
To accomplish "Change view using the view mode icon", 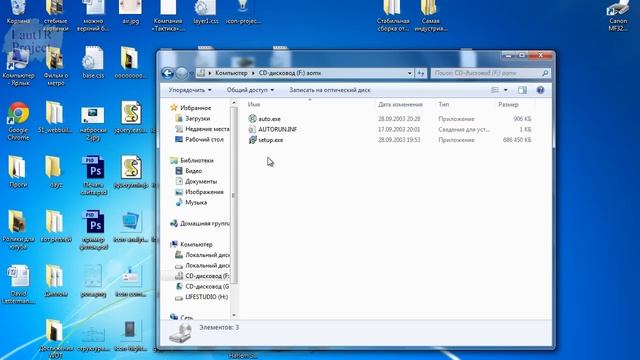I will click(495, 90).
